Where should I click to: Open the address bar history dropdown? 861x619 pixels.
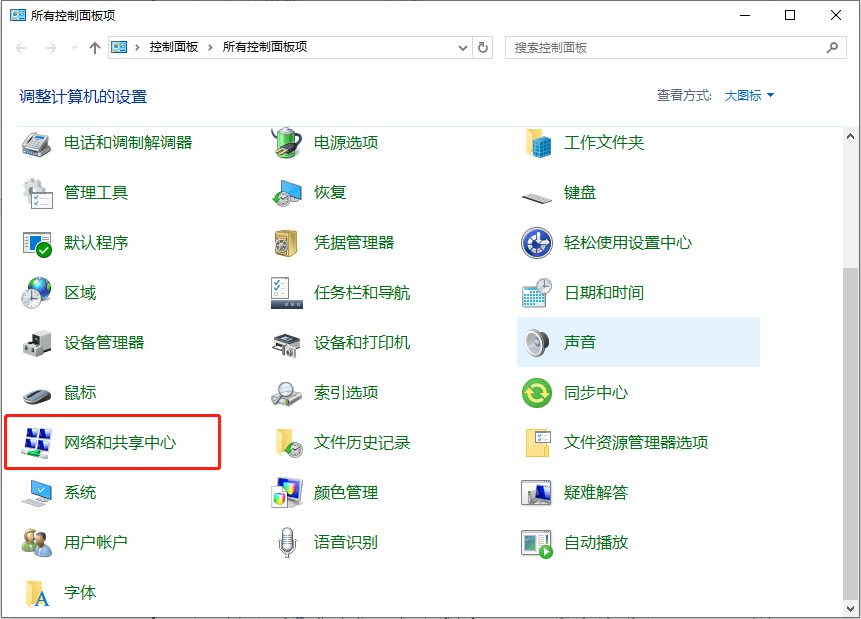pos(461,47)
